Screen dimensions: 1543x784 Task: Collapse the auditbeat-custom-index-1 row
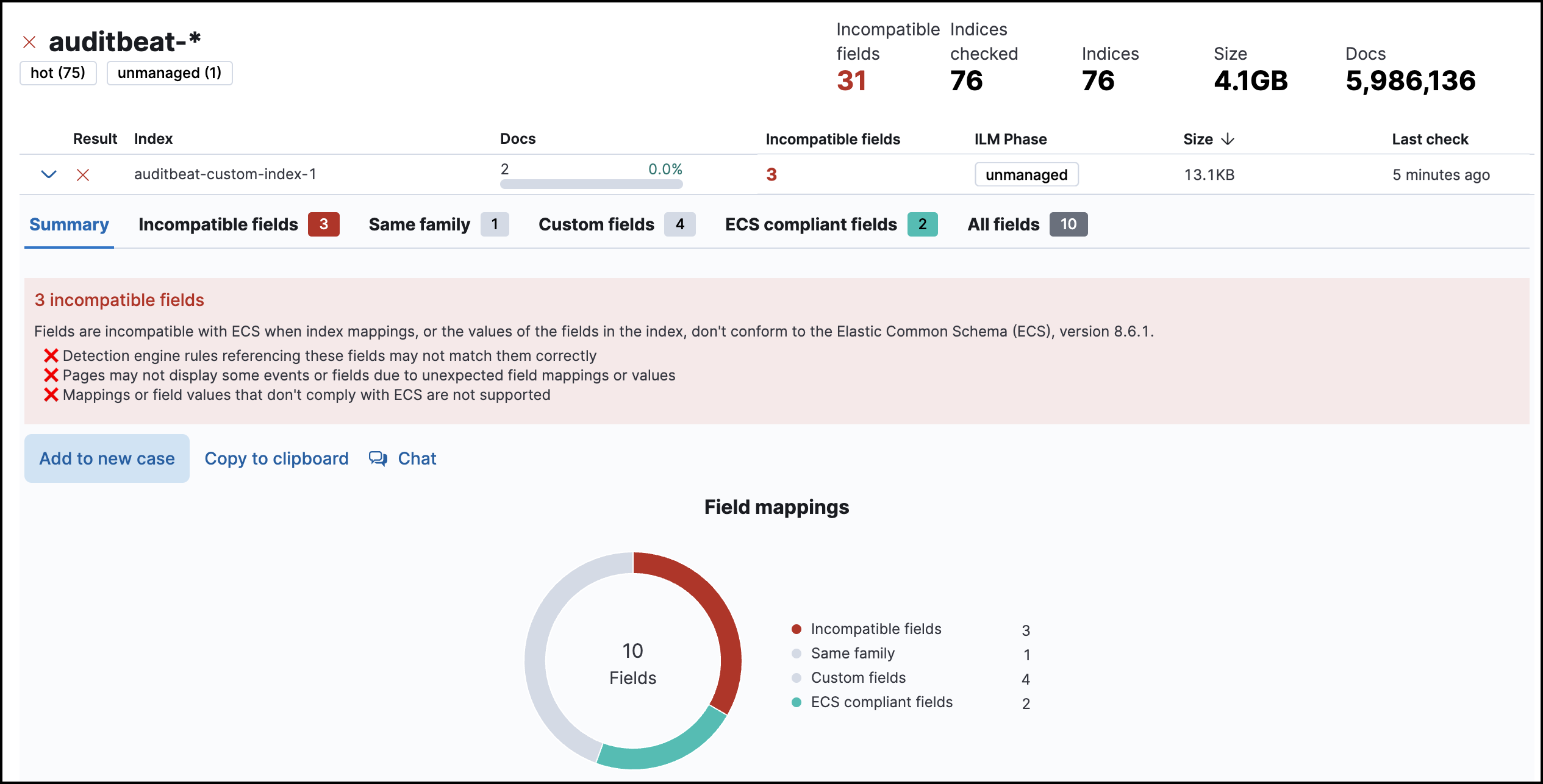(x=48, y=174)
